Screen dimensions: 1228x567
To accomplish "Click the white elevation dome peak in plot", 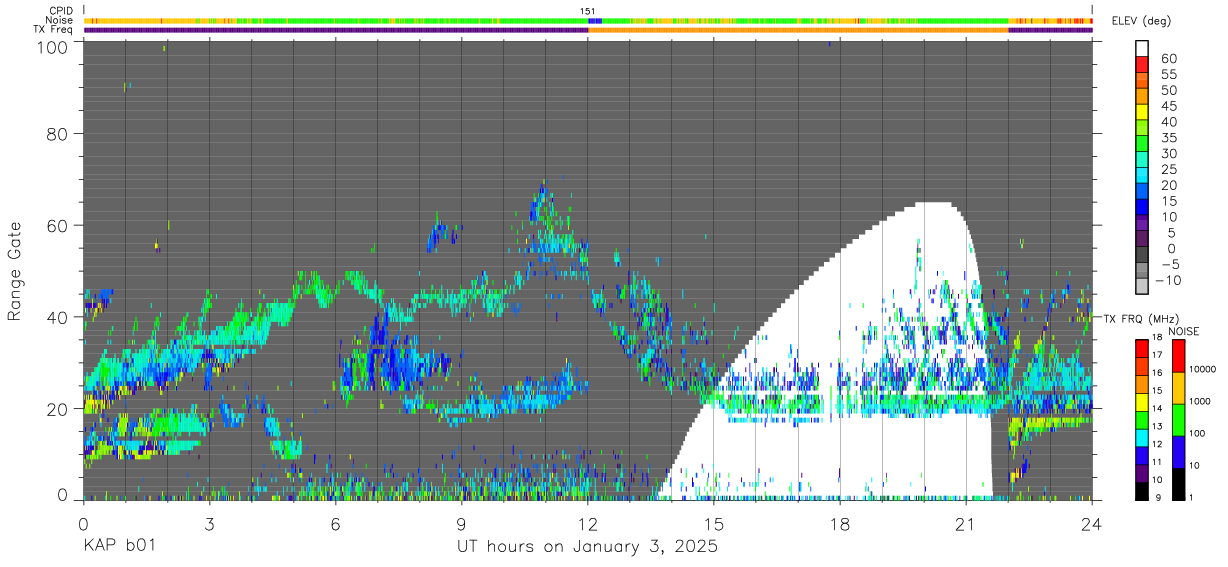I will (933, 206).
